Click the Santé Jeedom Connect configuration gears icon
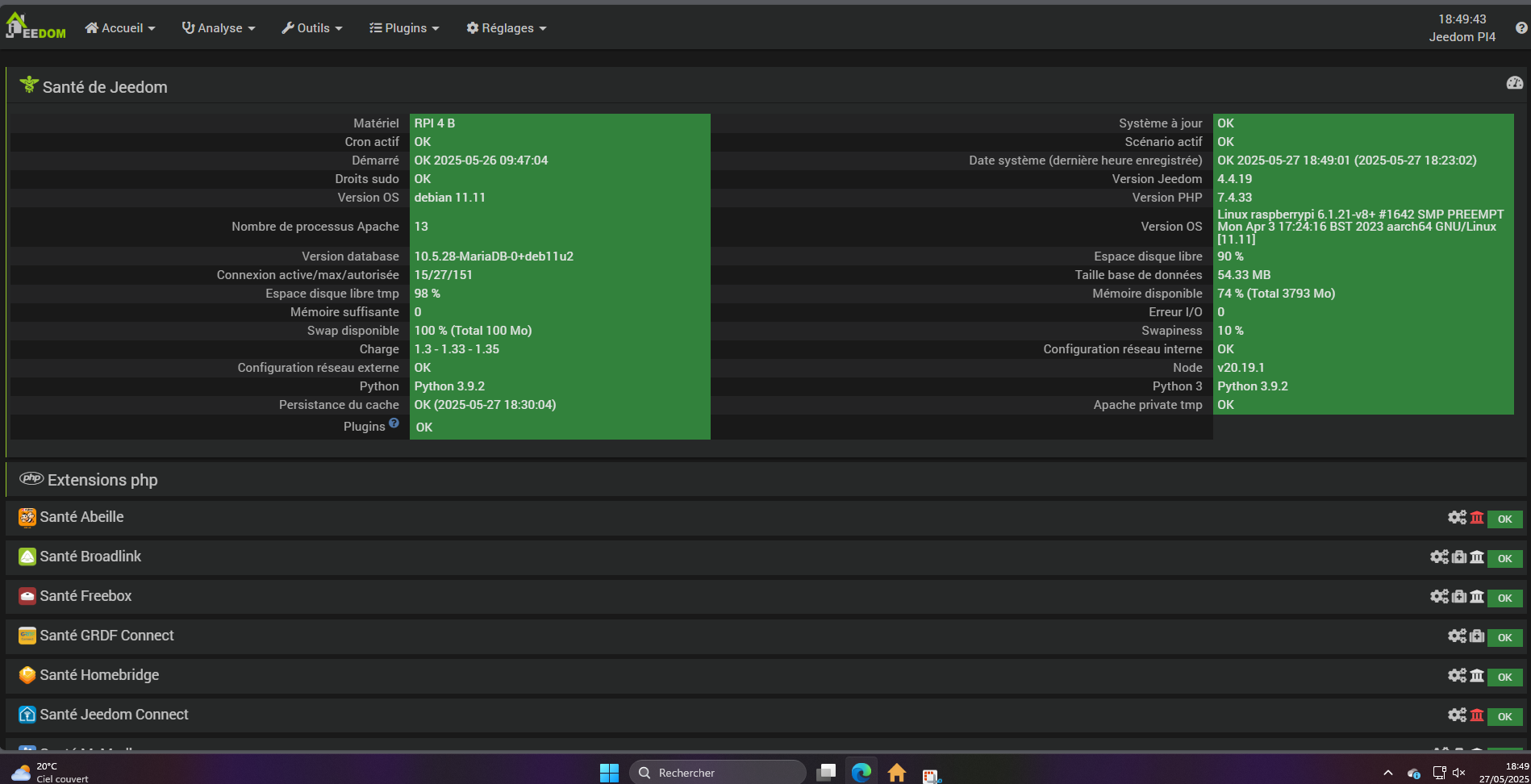The image size is (1531, 784). [1457, 715]
